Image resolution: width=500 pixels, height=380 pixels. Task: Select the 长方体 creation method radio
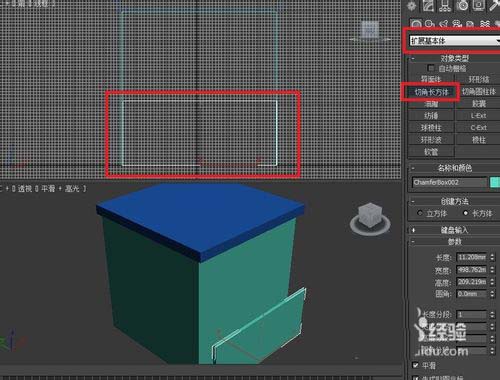click(466, 213)
